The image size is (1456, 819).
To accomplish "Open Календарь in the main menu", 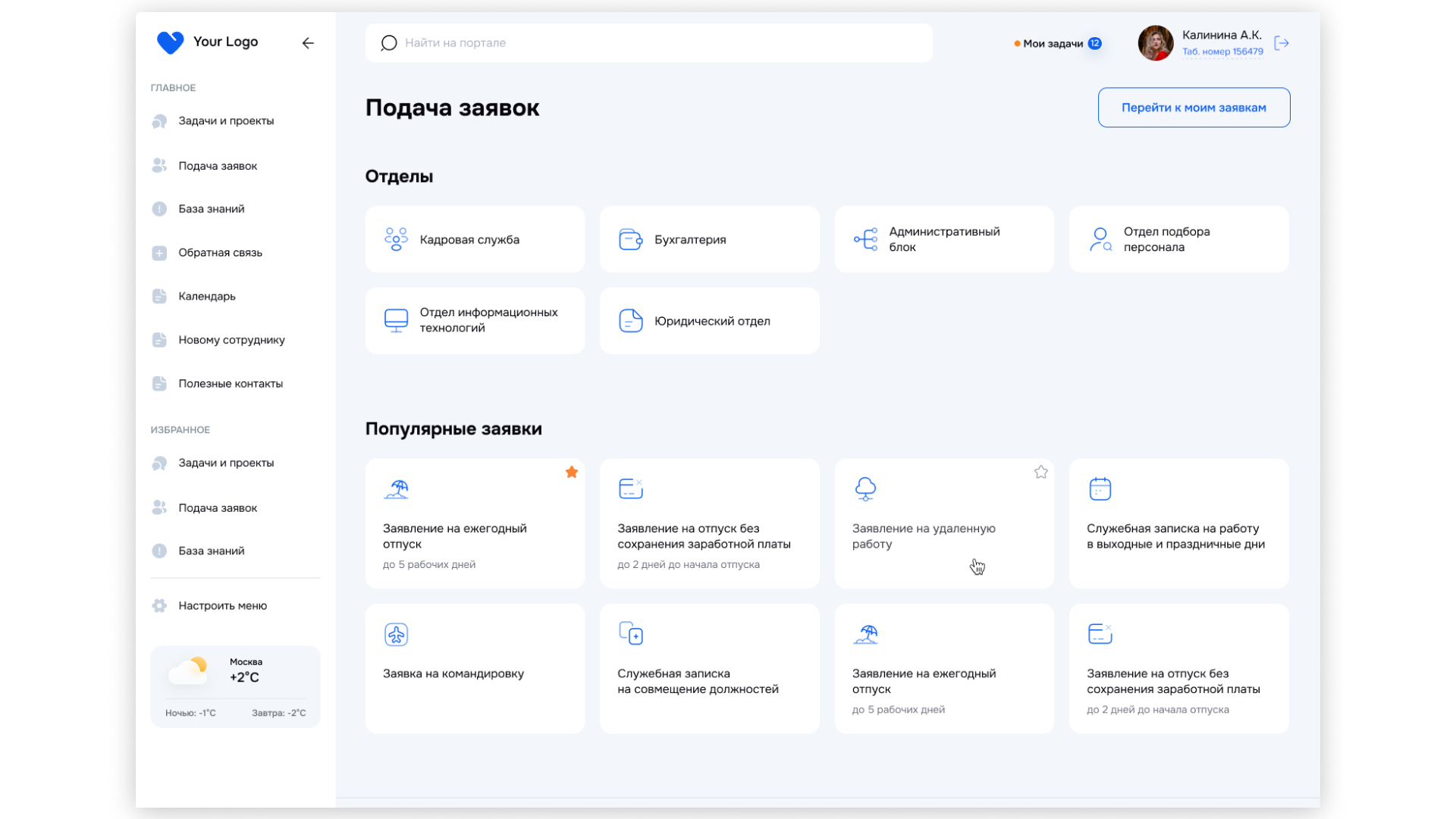I will click(x=206, y=297).
